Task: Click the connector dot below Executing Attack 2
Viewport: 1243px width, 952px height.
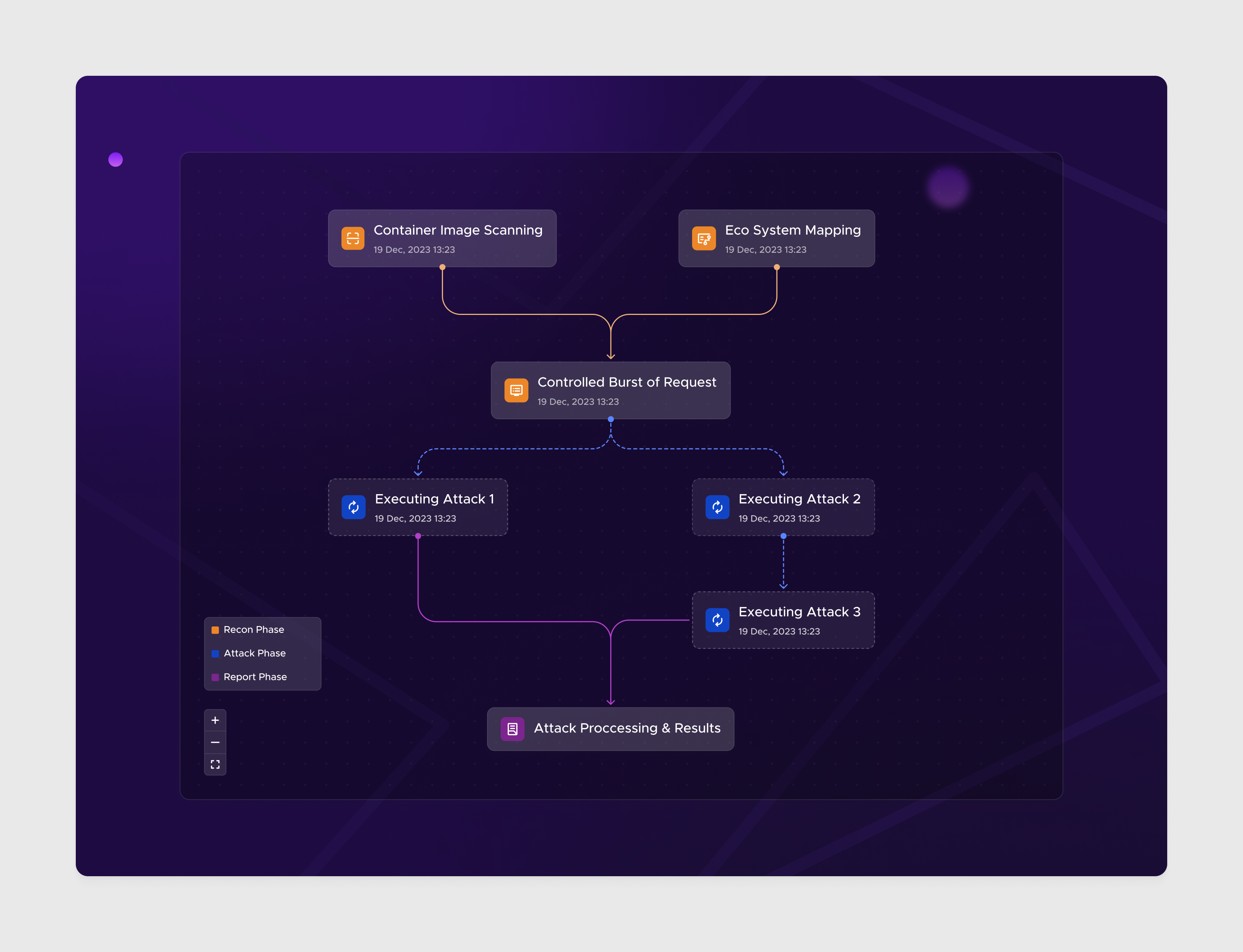Action: coord(783,535)
